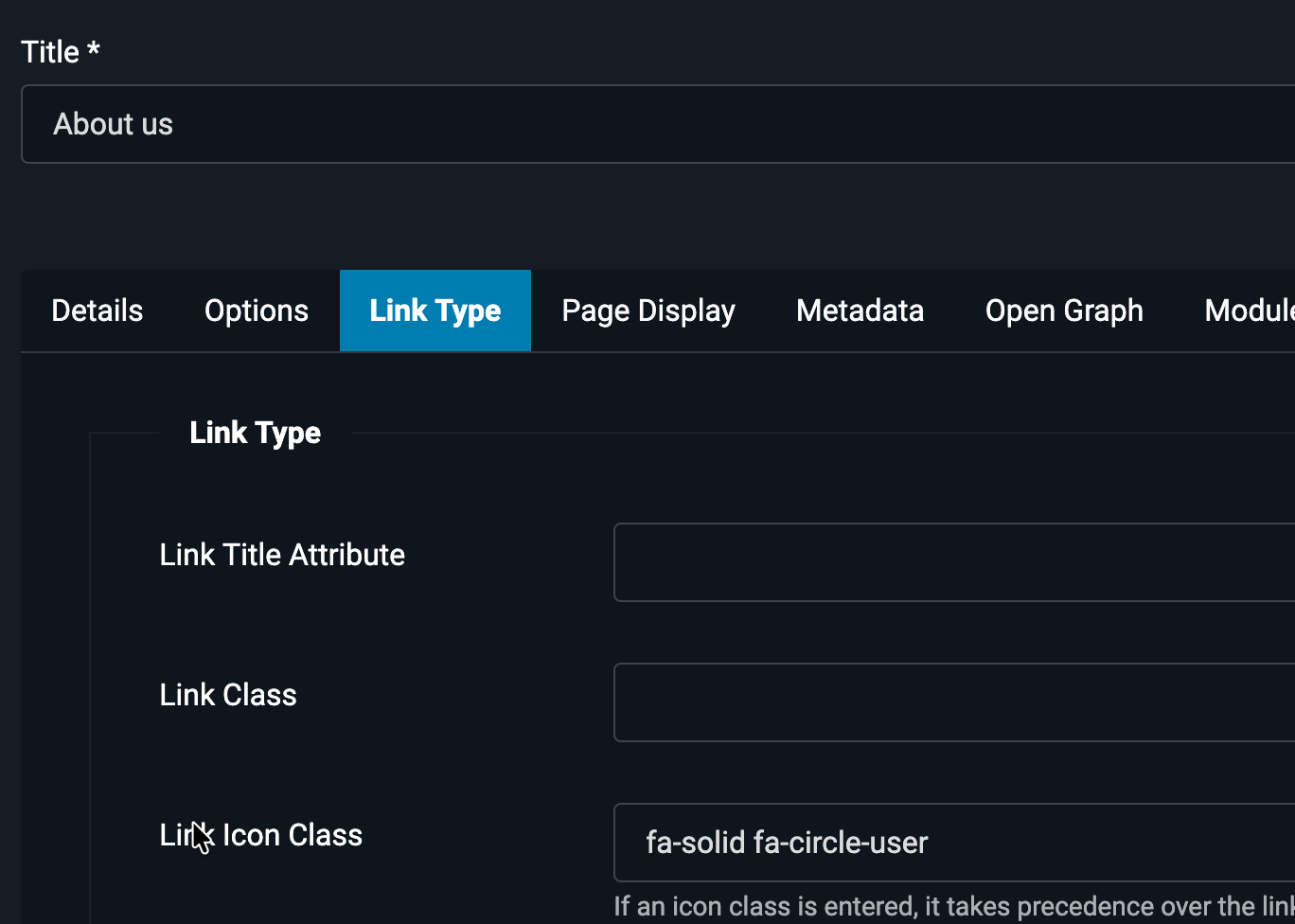Select the active Link Type tab
Screen dimensions: 1295x924
tap(435, 311)
